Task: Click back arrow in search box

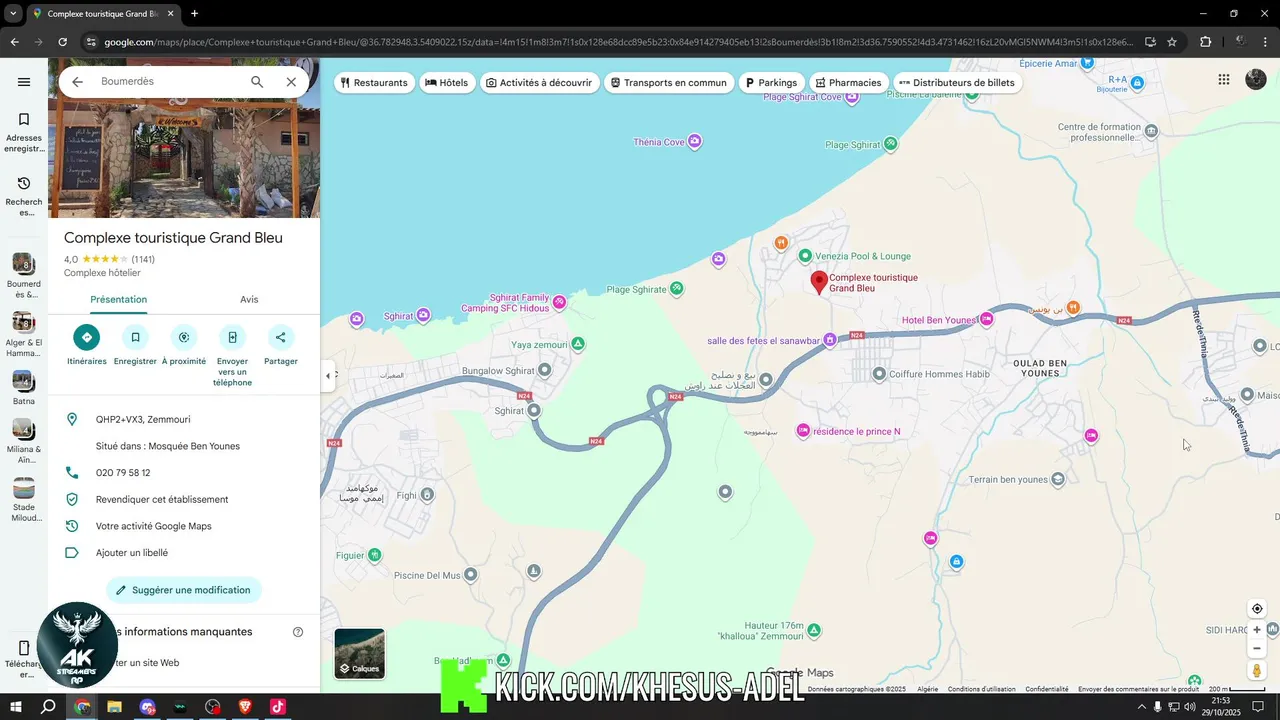Action: [x=77, y=82]
